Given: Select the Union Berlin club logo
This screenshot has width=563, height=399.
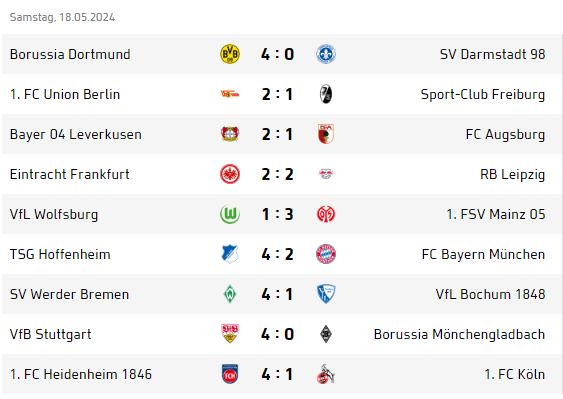Looking at the screenshot, I should 230,94.
